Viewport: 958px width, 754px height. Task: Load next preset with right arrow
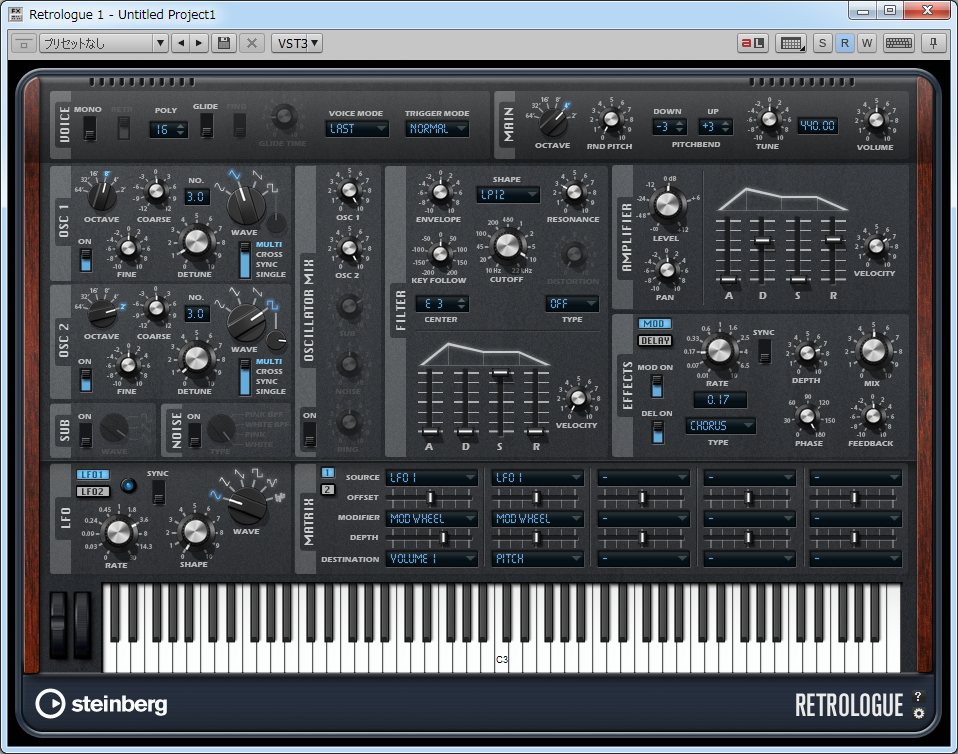click(199, 43)
